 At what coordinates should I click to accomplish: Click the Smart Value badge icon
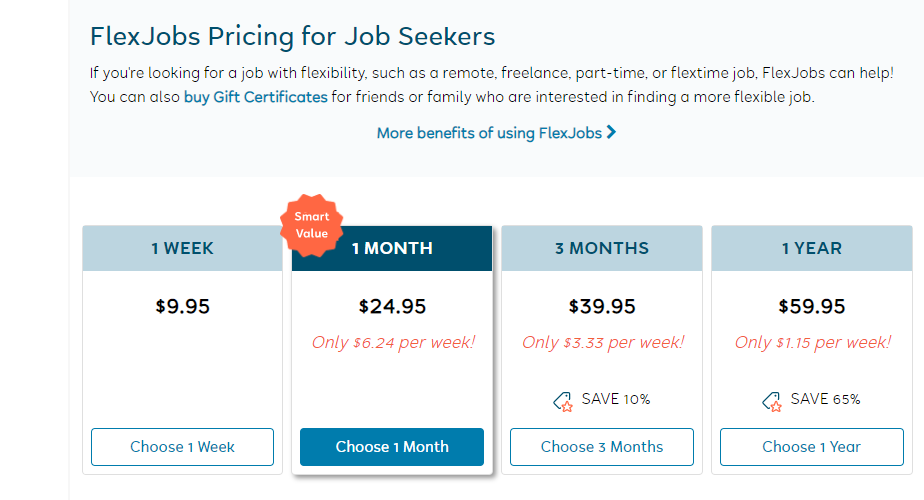click(311, 225)
